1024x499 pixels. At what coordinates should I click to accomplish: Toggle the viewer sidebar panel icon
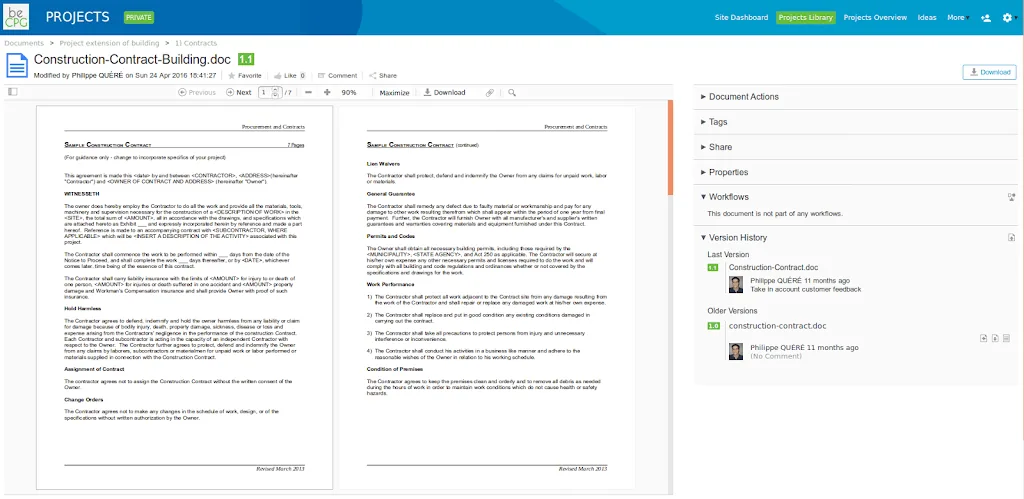[12, 92]
